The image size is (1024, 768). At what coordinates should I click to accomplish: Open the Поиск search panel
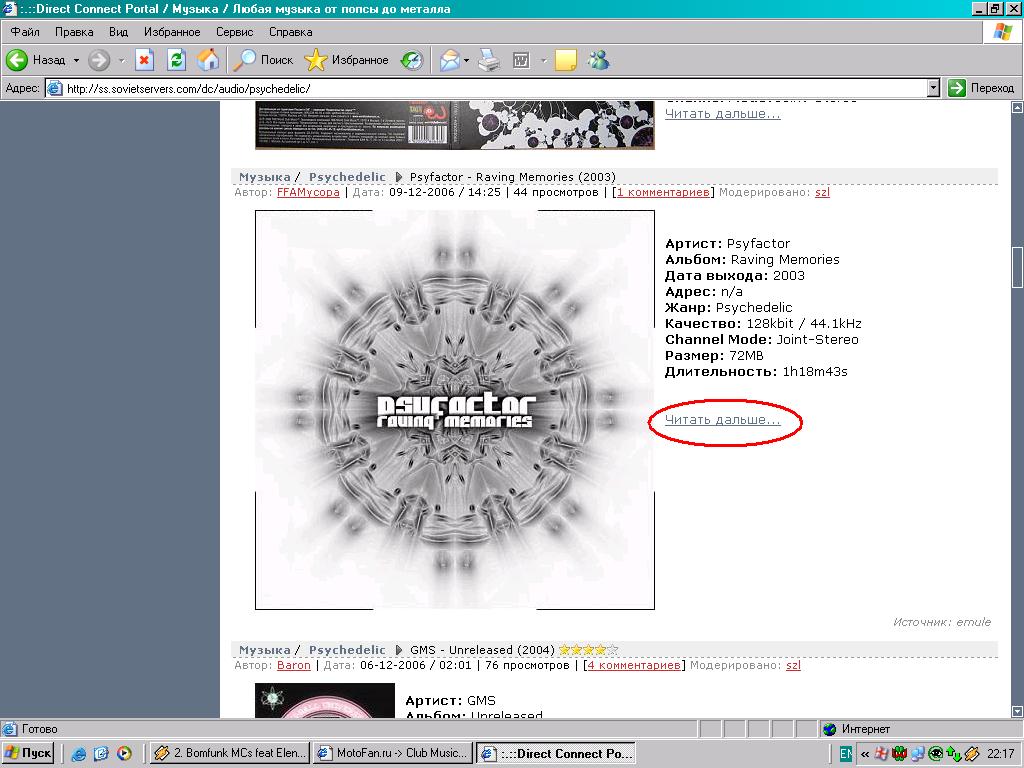(264, 60)
